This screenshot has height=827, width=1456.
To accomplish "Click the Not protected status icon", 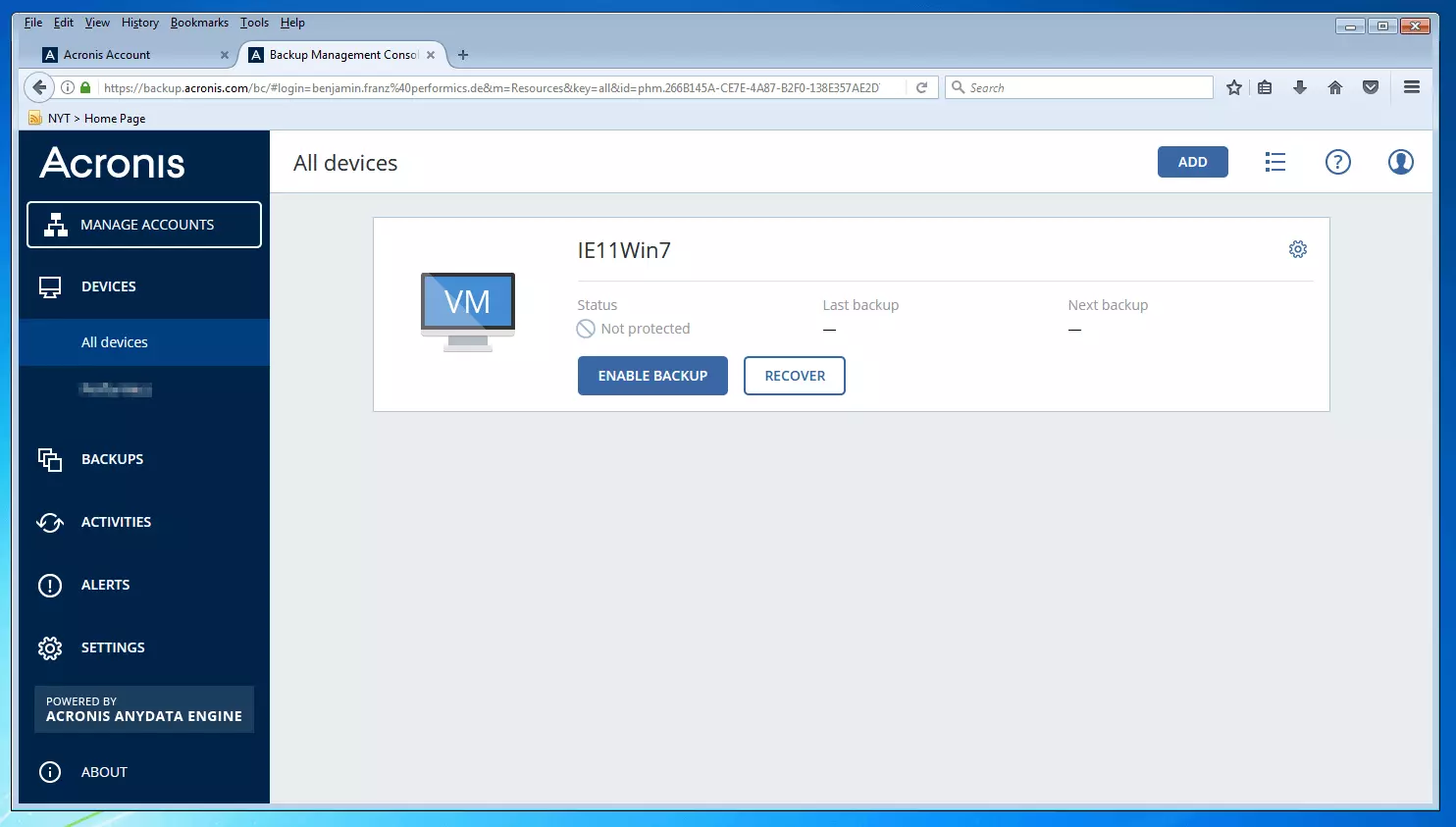I will click(x=586, y=329).
